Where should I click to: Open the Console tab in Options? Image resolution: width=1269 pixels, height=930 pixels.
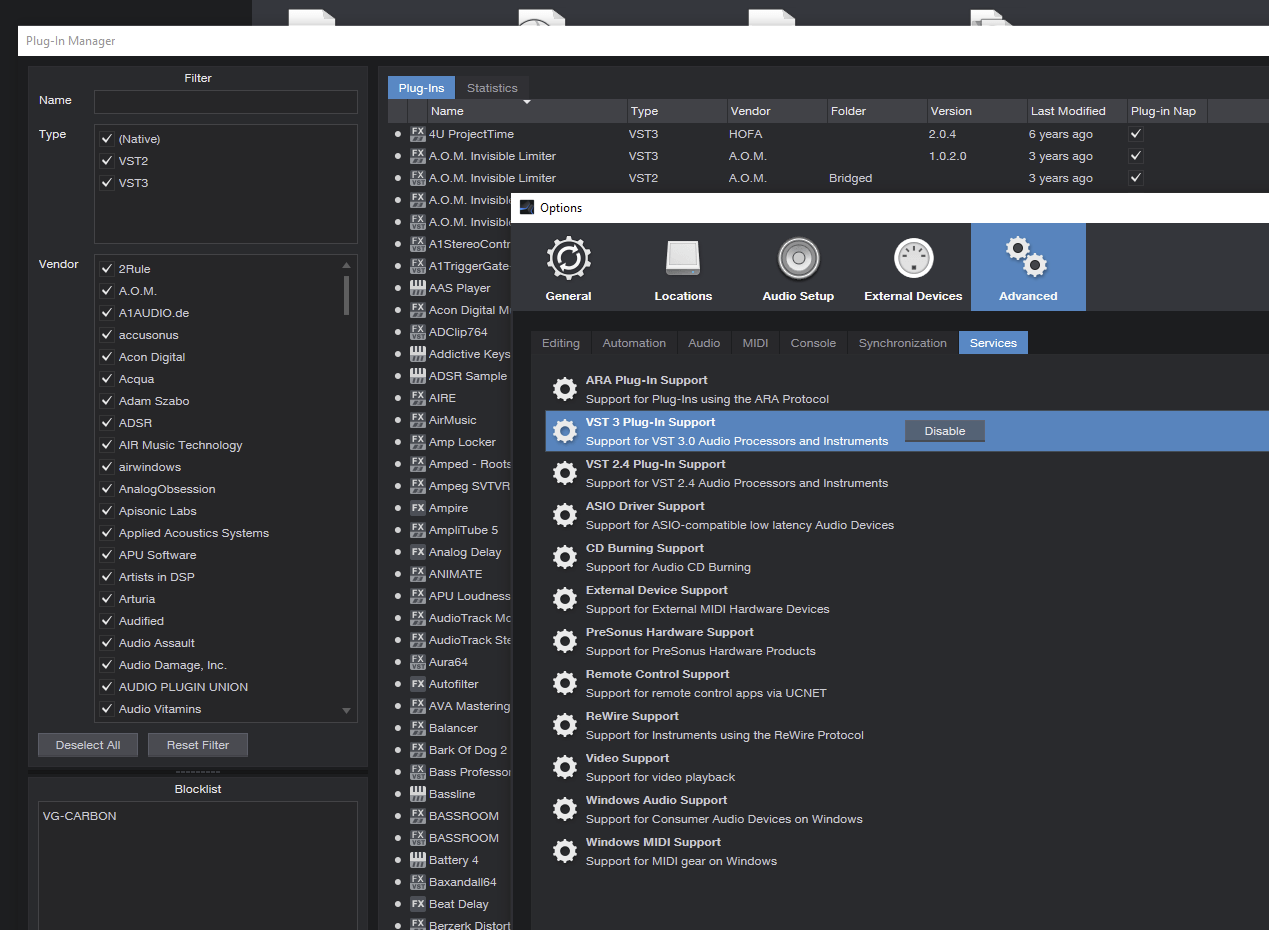813,343
